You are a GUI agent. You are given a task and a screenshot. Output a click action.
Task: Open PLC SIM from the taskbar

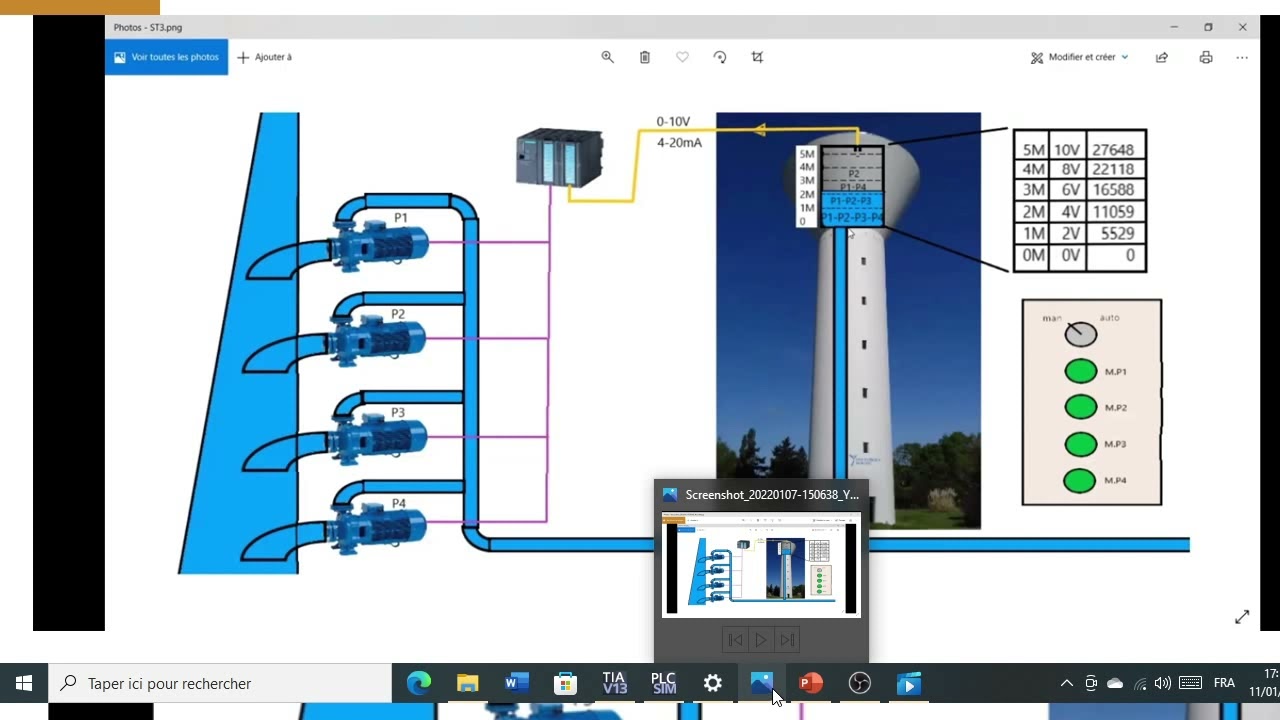(x=664, y=683)
